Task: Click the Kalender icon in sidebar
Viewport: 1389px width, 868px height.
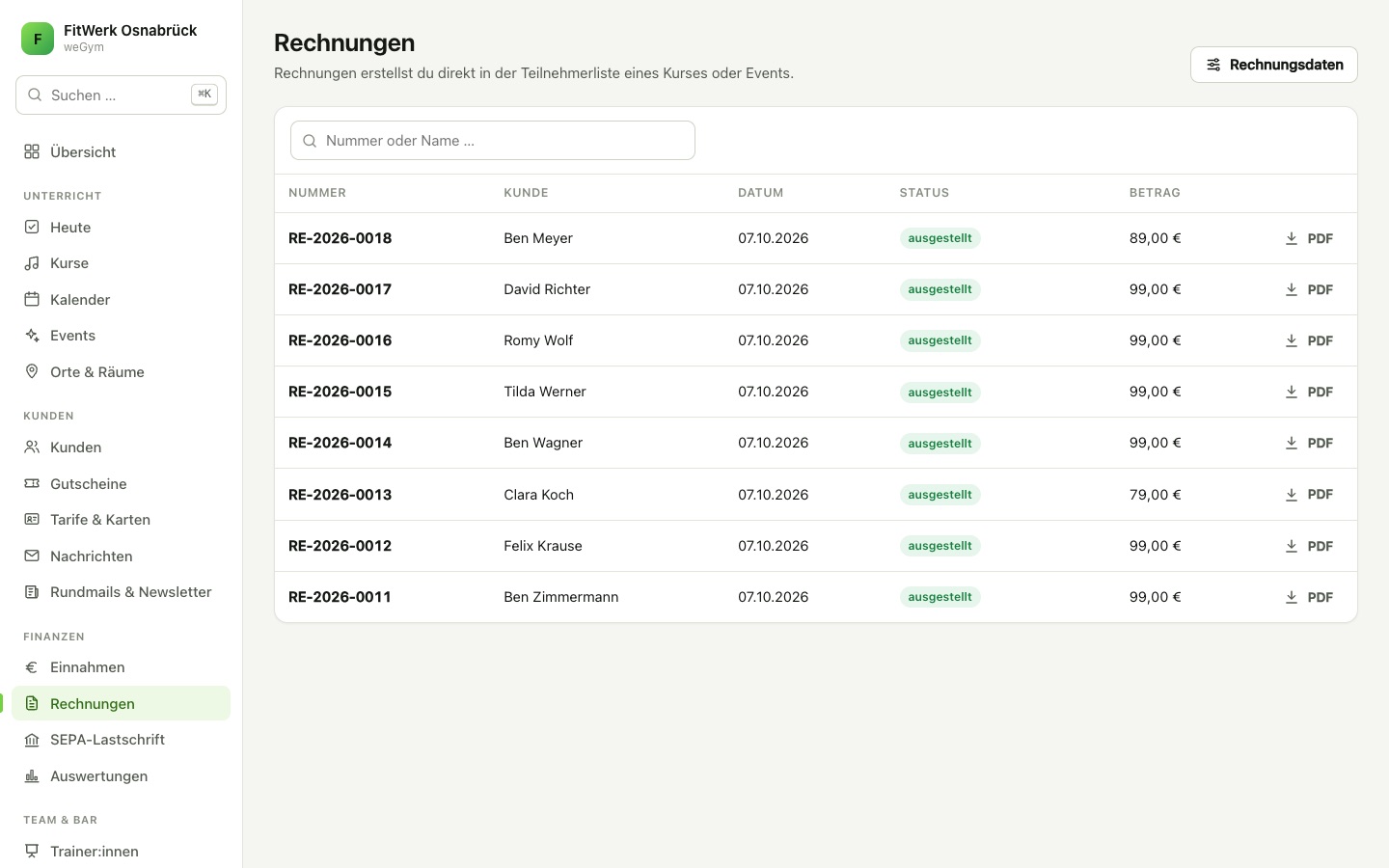Action: tap(32, 299)
